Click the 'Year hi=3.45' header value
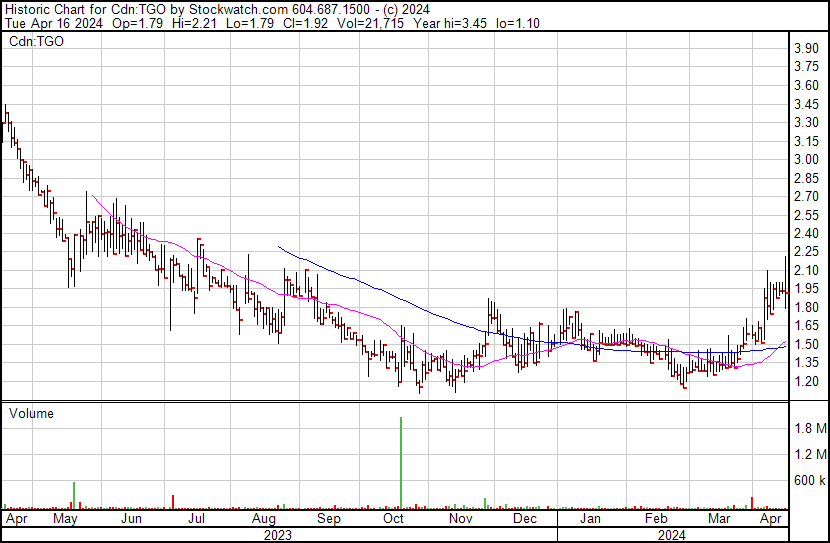 (x=450, y=23)
